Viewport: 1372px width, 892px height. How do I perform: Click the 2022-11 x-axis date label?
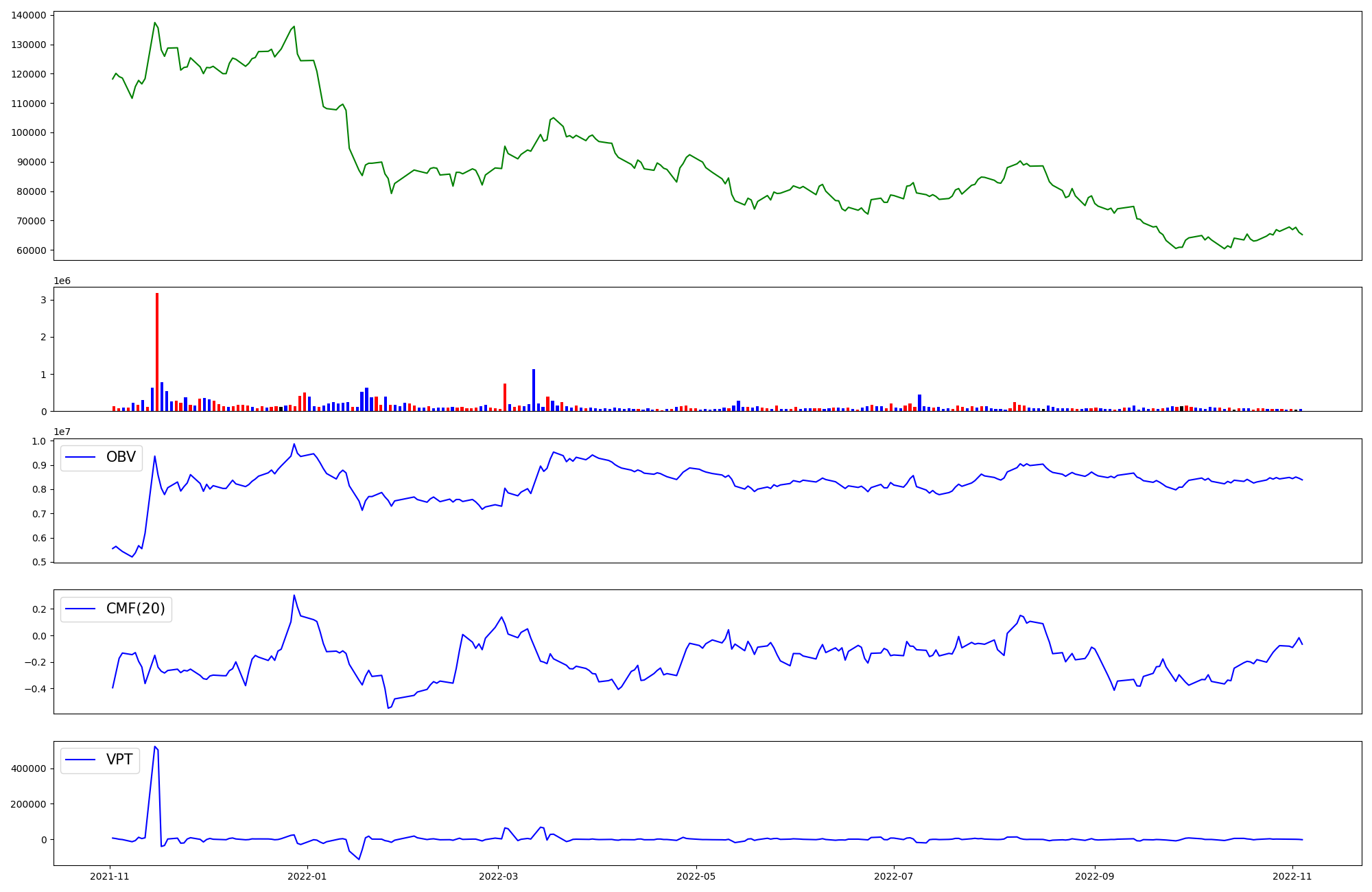[1292, 876]
